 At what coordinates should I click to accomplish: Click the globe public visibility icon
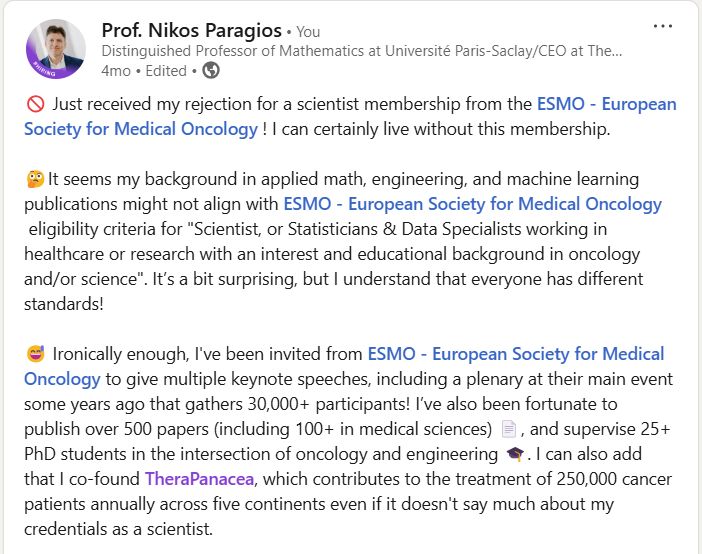[x=211, y=70]
